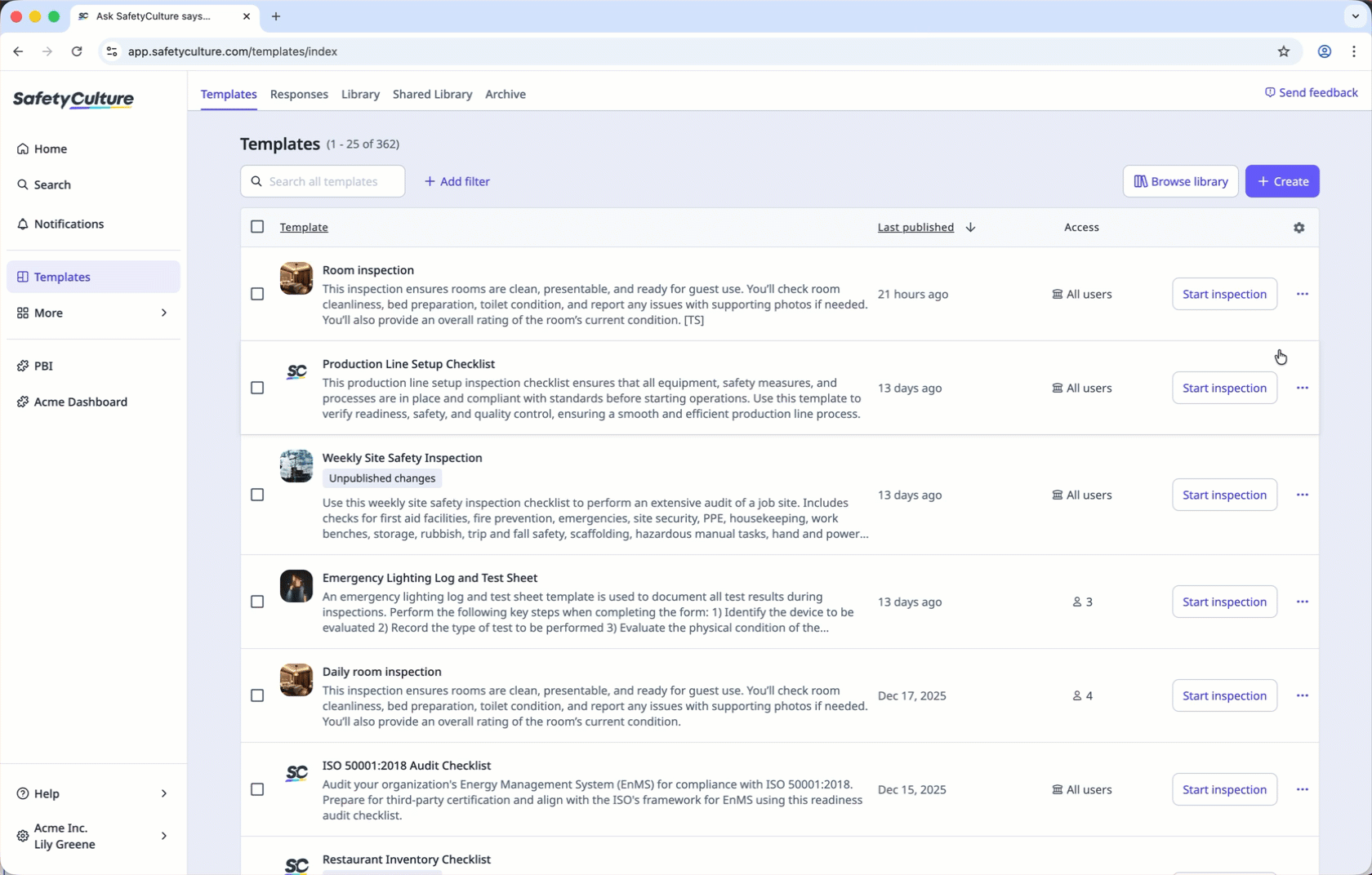Click the SafetyCulture logo
This screenshot has height=875, width=1372.
coord(73,100)
